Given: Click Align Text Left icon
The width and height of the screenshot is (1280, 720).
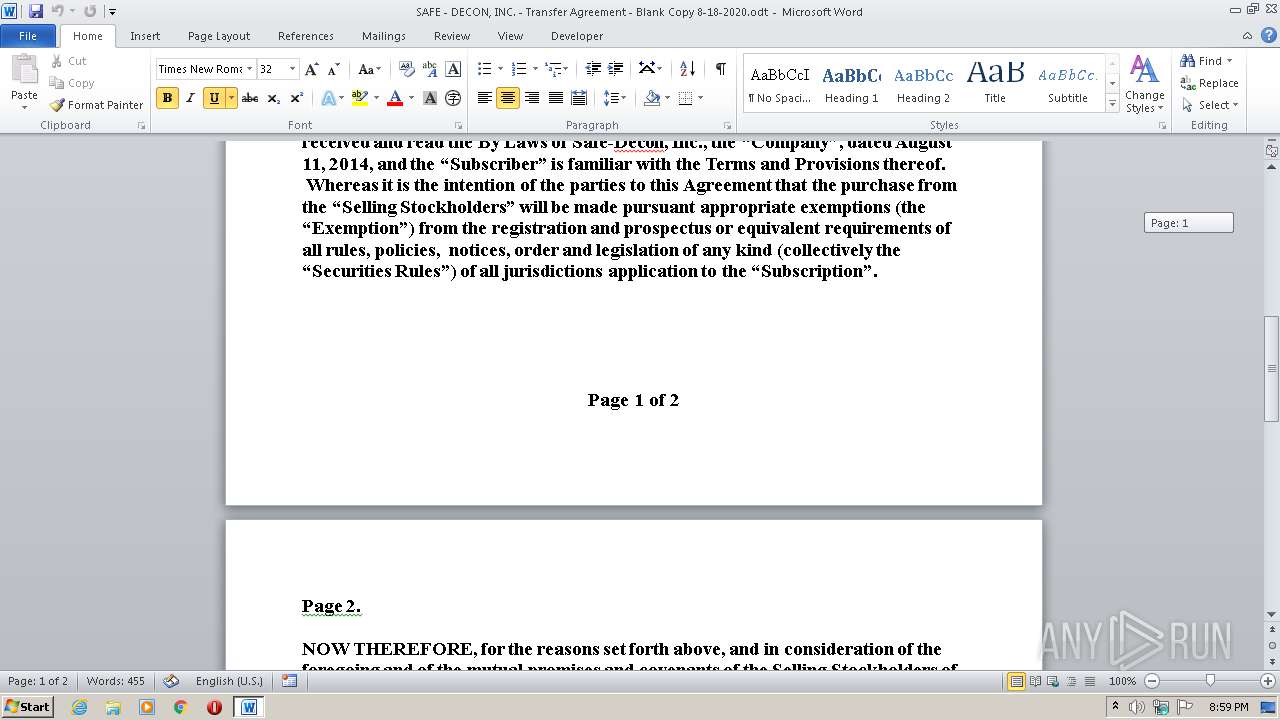Looking at the screenshot, I should coord(485,98).
